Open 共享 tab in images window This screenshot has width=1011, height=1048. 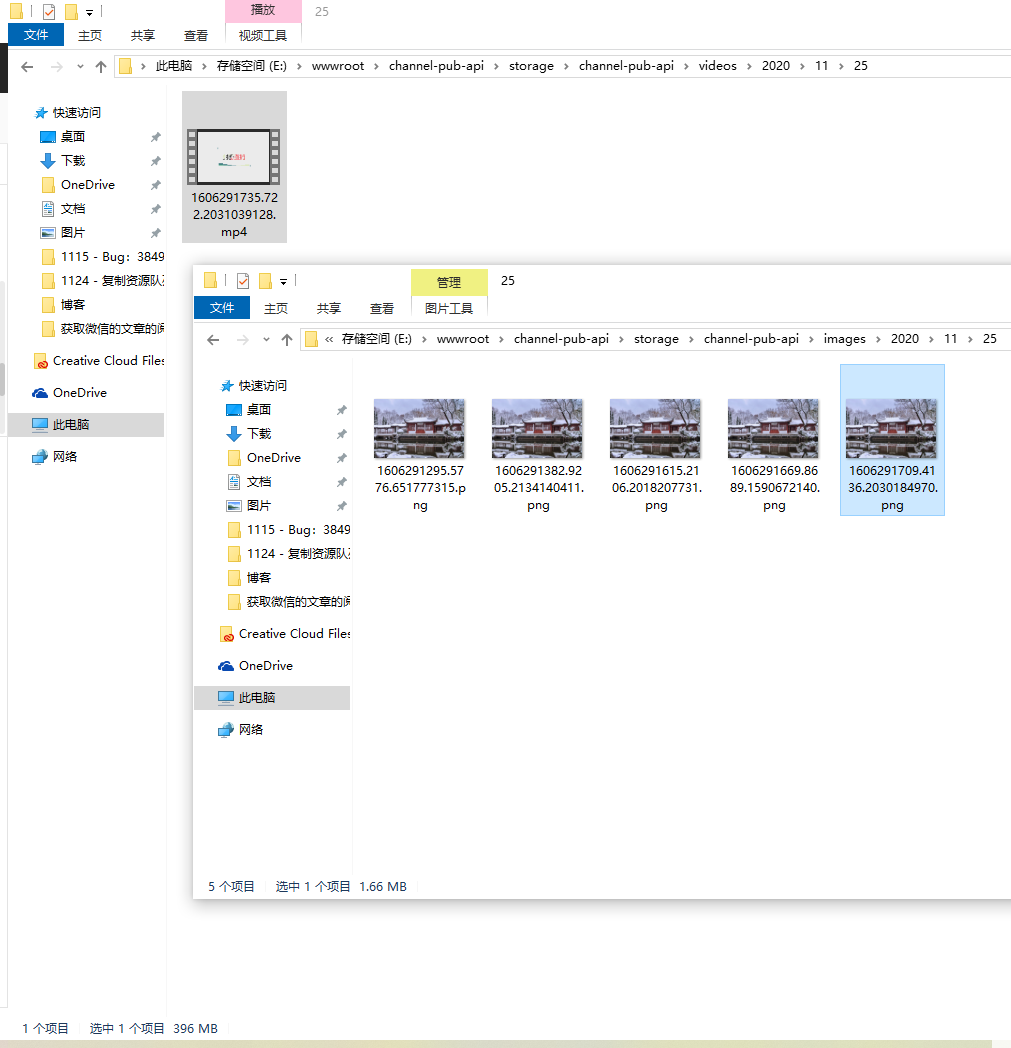(328, 308)
